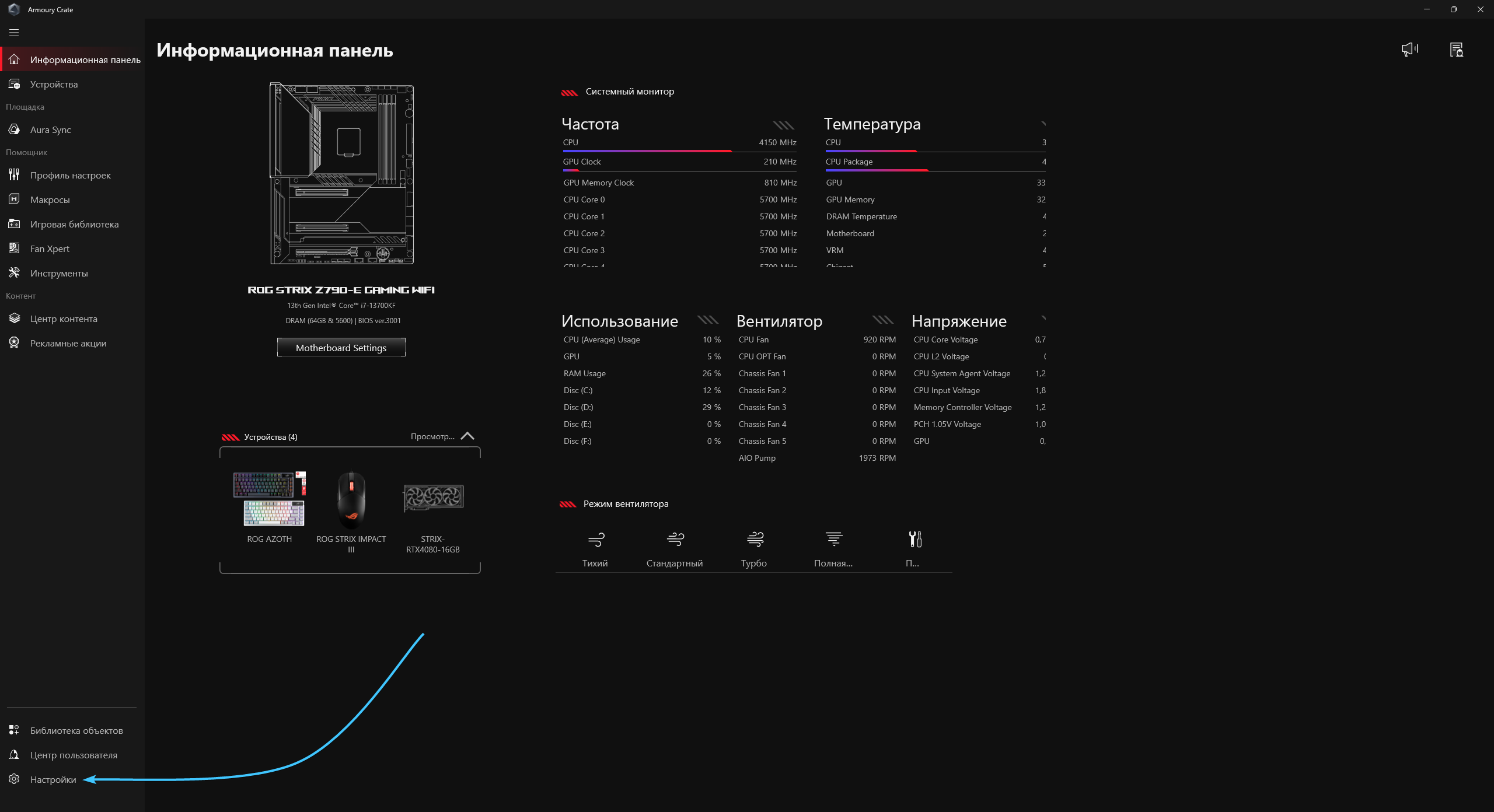The image size is (1494, 812).
Task: Open the hamburger navigation menu
Action: 14,33
